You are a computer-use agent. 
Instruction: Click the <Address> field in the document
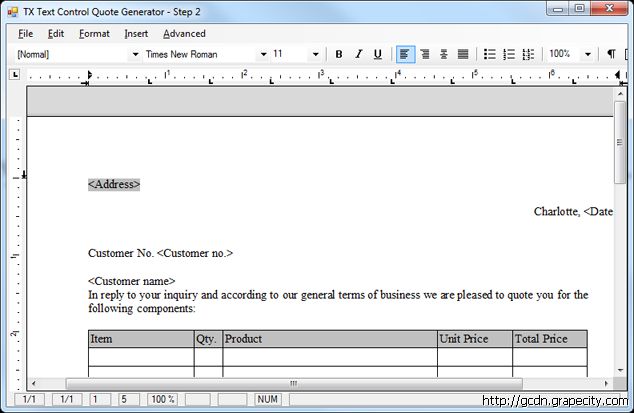tap(114, 184)
